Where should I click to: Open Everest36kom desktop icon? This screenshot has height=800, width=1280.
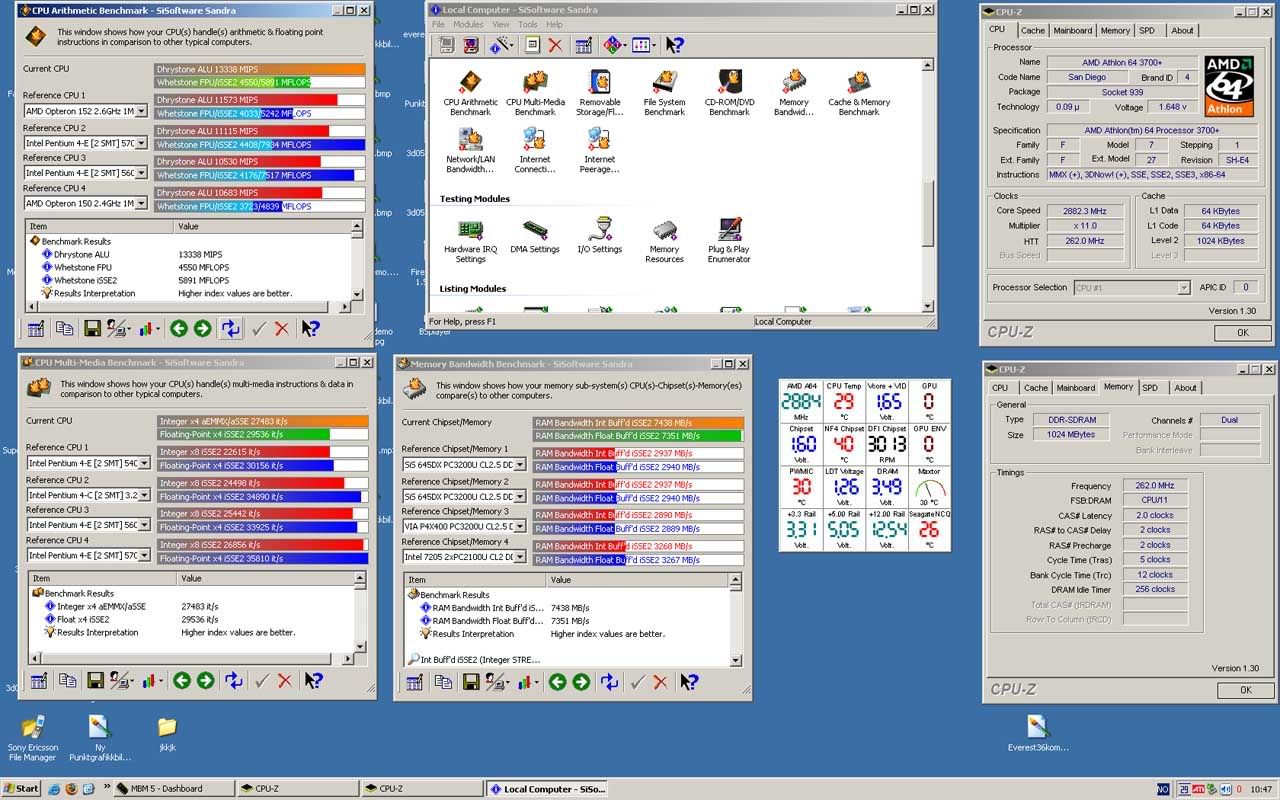[1040, 734]
